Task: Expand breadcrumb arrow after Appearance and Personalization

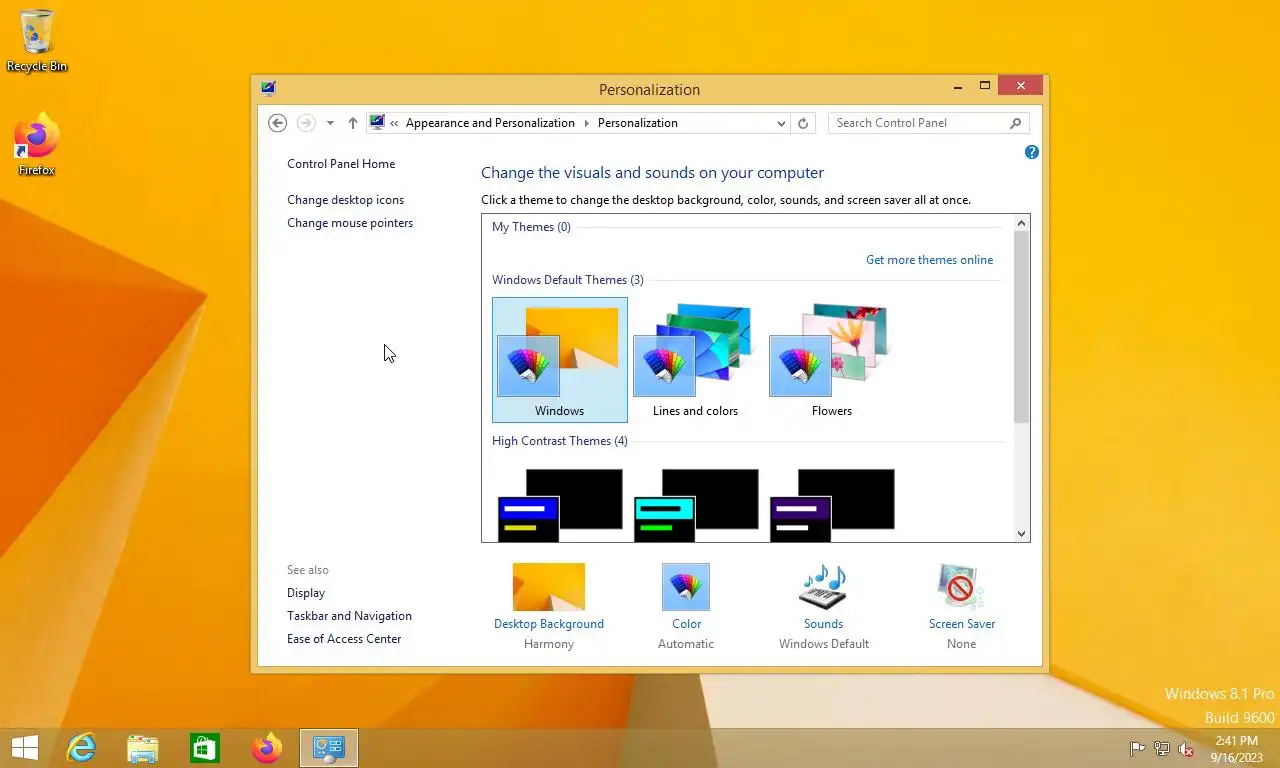Action: 587,123
